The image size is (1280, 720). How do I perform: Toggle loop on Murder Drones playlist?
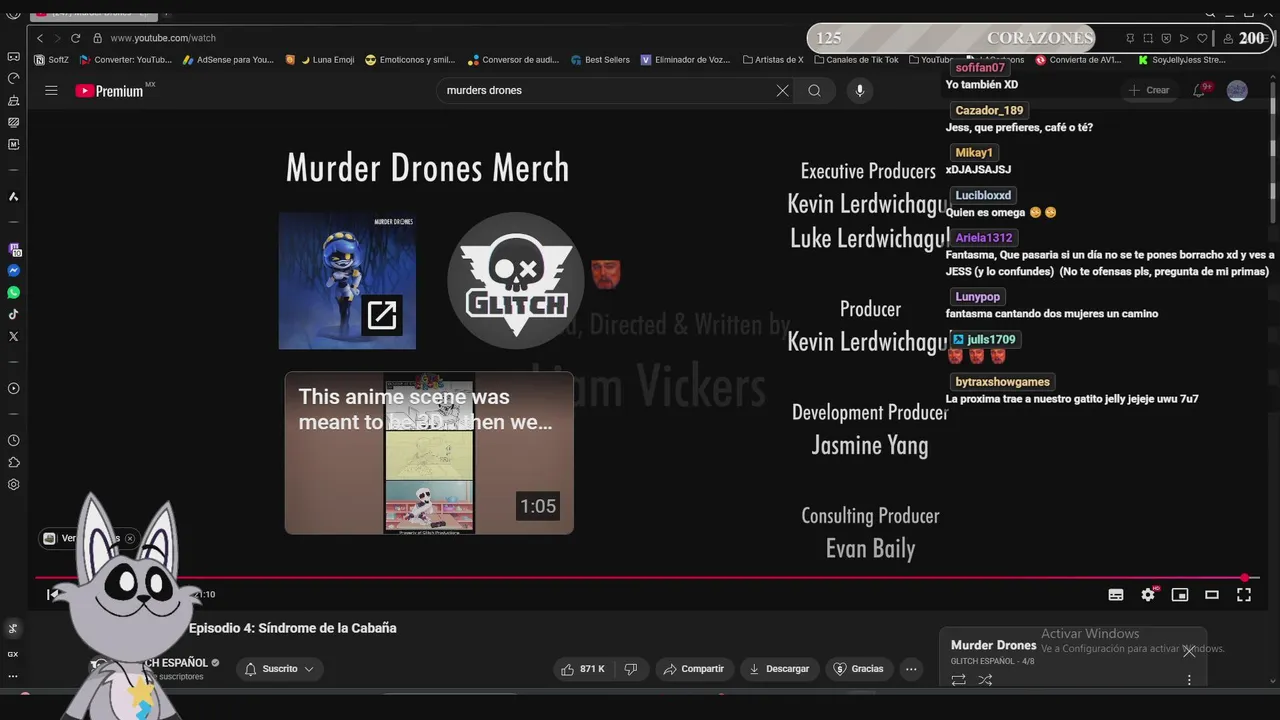(x=958, y=680)
